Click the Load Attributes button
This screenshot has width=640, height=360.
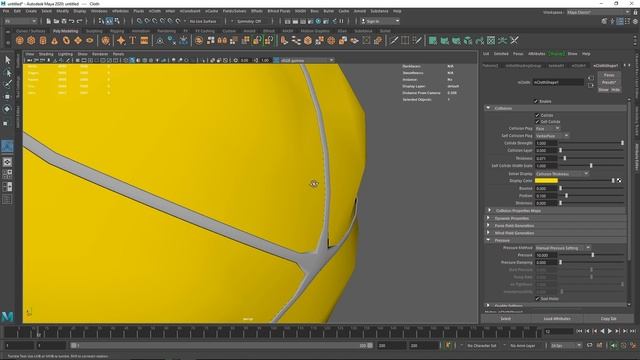(557, 319)
